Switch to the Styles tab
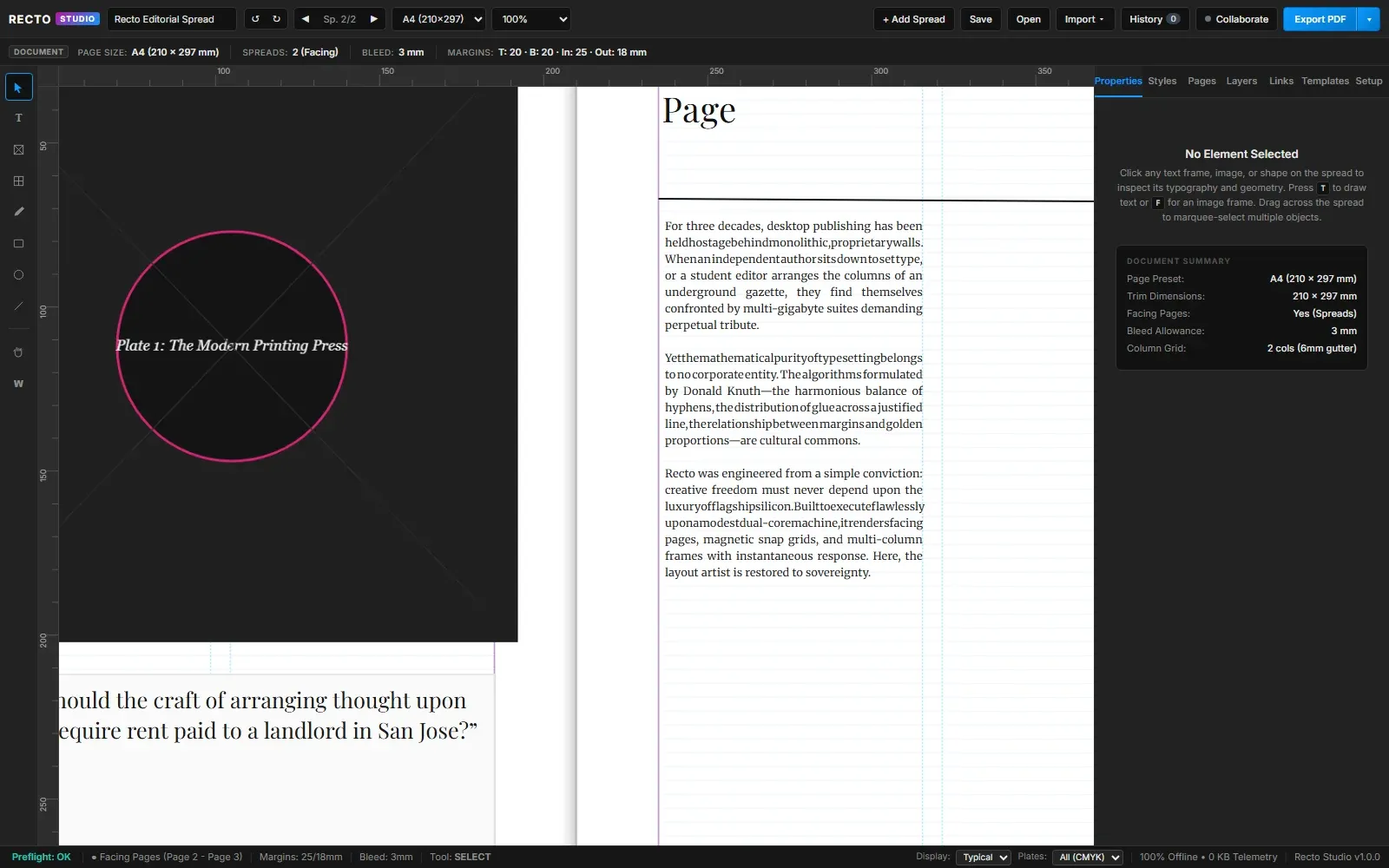 [1162, 81]
